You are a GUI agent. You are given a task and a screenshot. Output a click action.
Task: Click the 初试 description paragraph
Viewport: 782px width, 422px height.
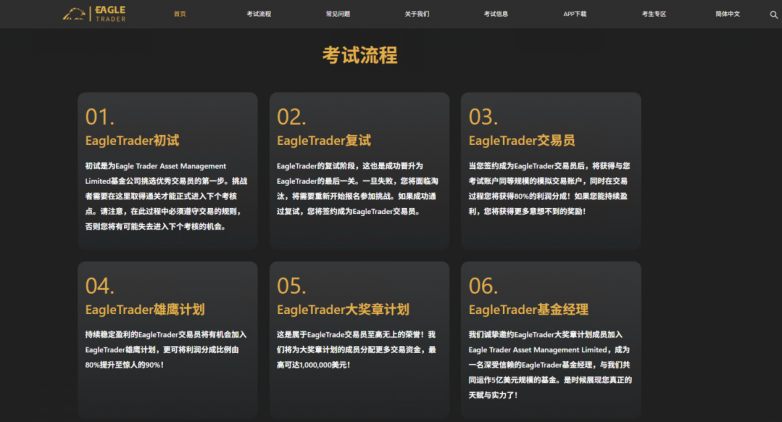click(166, 196)
